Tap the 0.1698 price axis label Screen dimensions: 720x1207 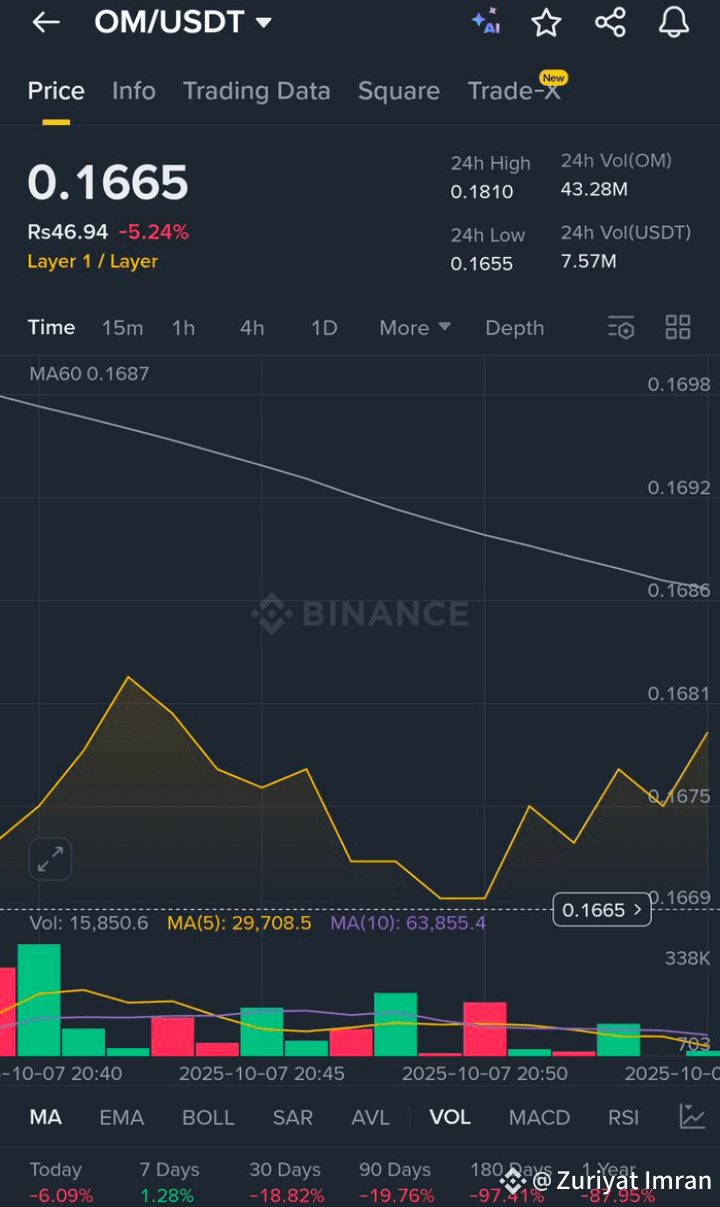679,385
